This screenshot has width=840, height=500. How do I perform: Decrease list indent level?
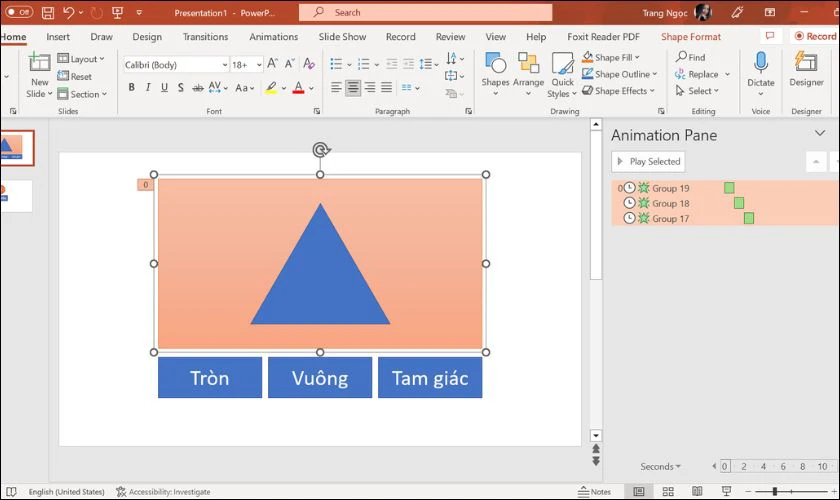pos(392,64)
